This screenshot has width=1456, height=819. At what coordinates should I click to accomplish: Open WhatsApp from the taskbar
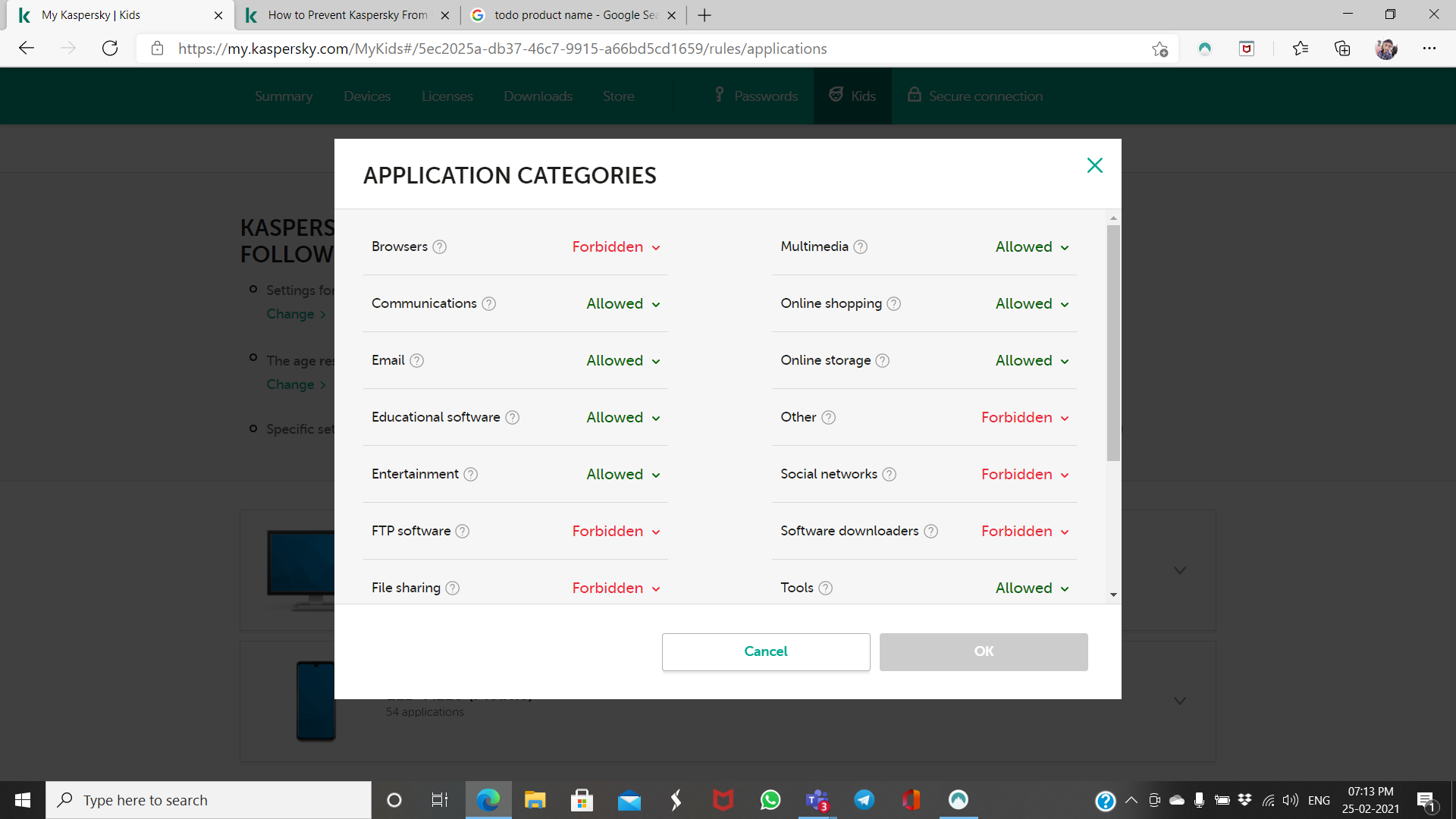click(x=770, y=800)
